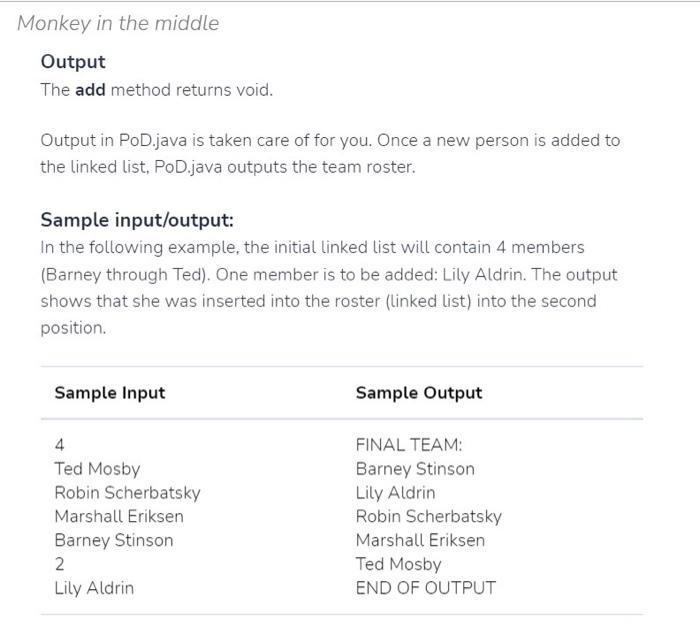Click the END OF OUTPUT line

click(x=426, y=588)
